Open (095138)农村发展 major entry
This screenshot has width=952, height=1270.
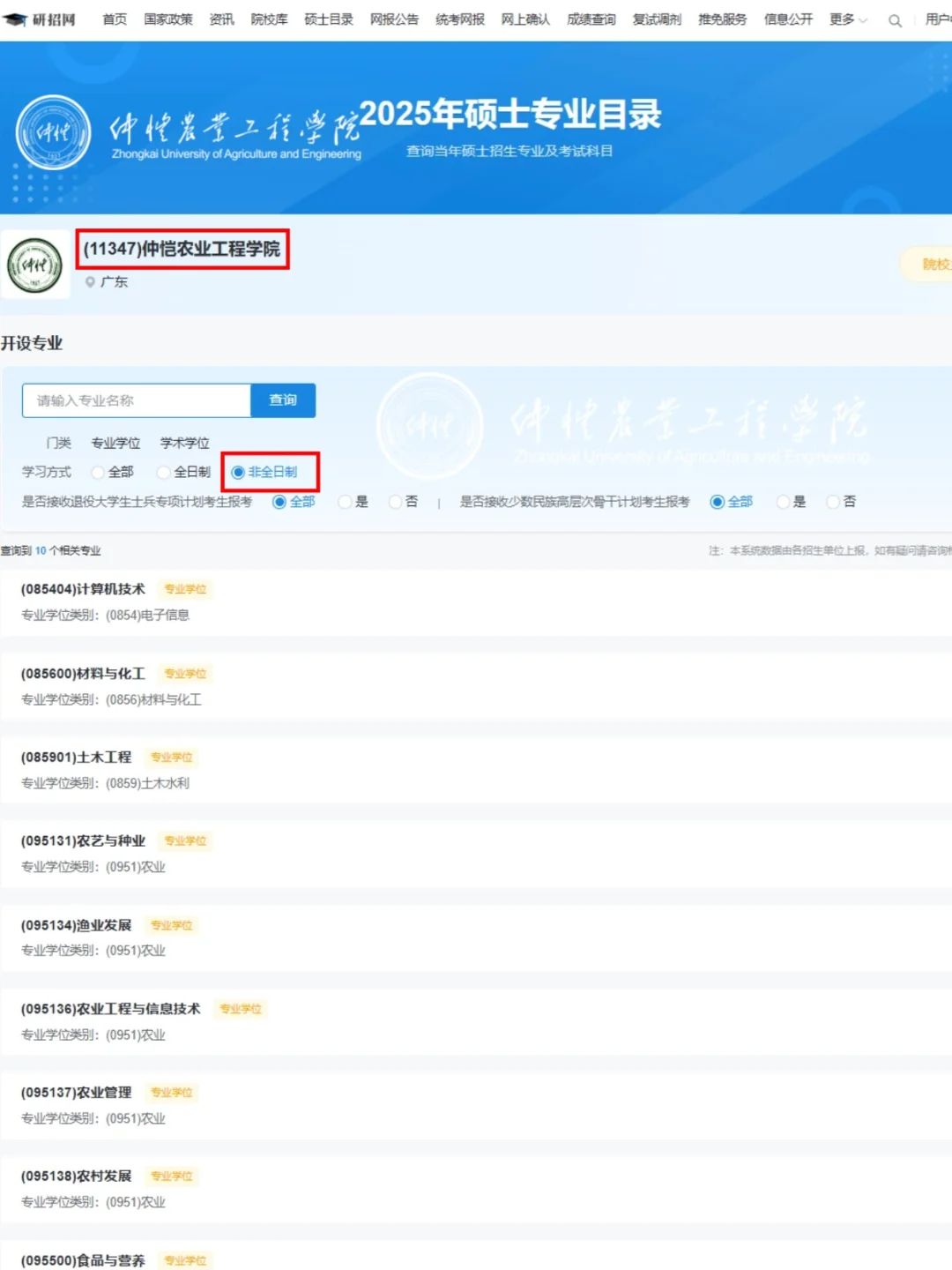76,1176
